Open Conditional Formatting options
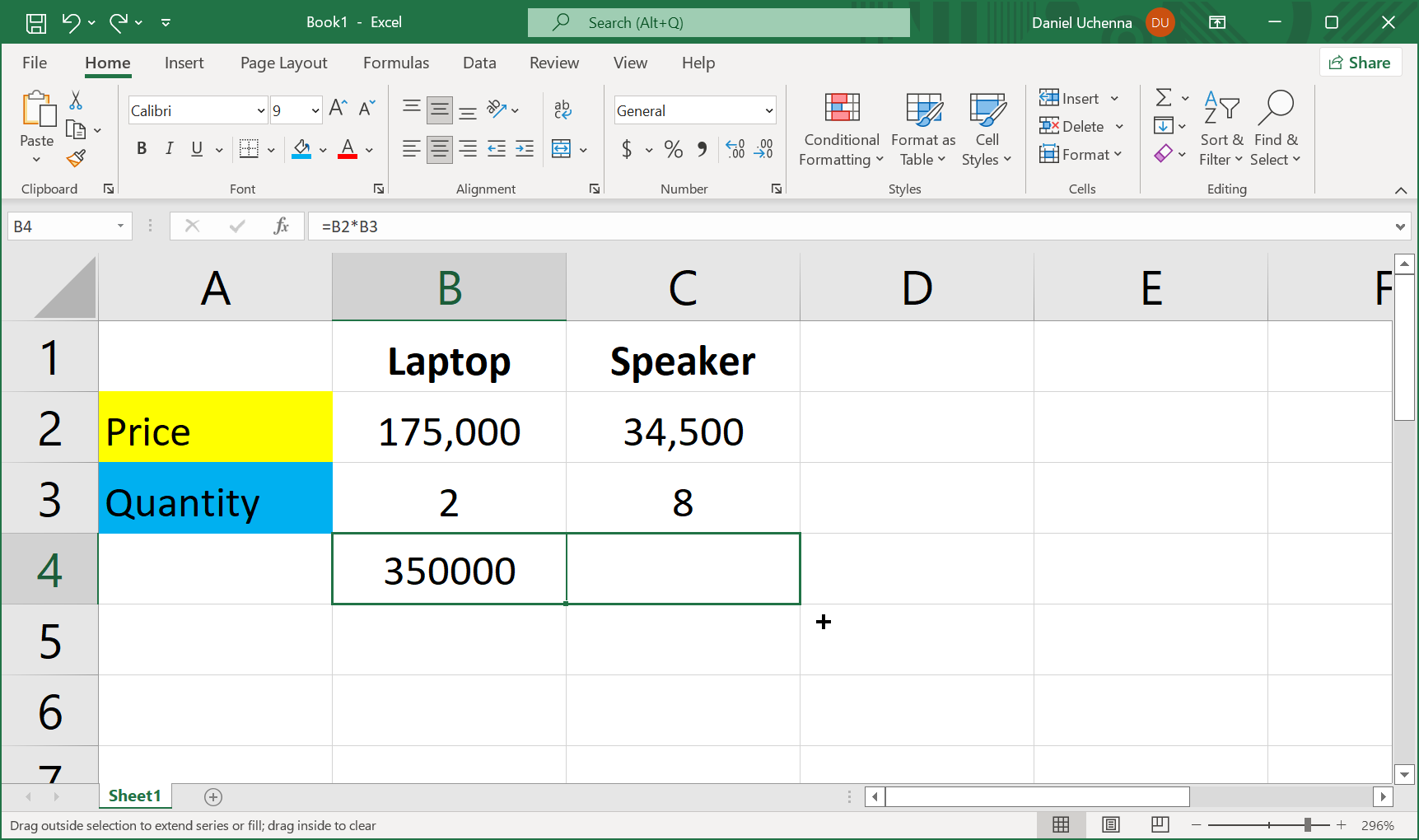Image resolution: width=1419 pixels, height=840 pixels. pos(841,129)
